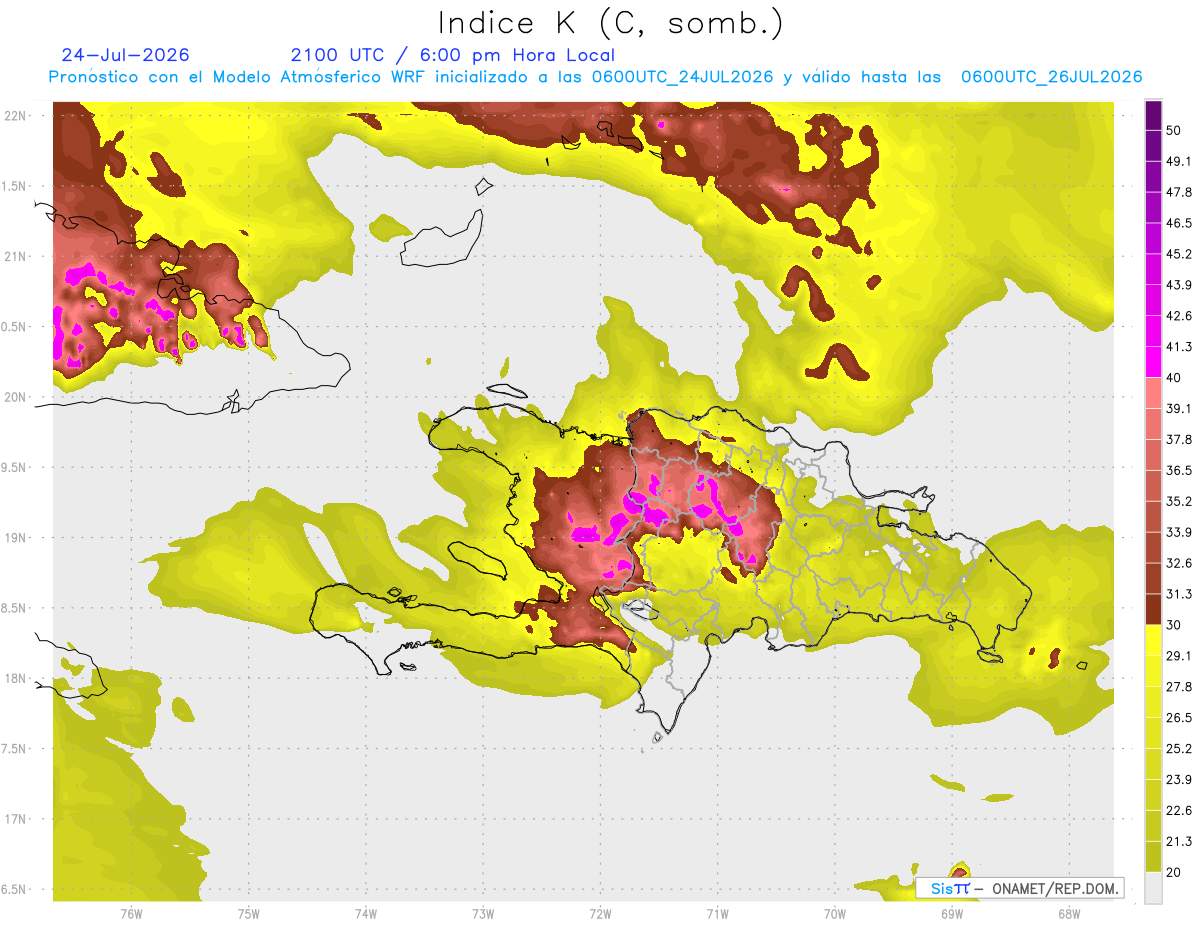Click the 22N latitude axis label
1200x927 pixels.
pos(15,116)
